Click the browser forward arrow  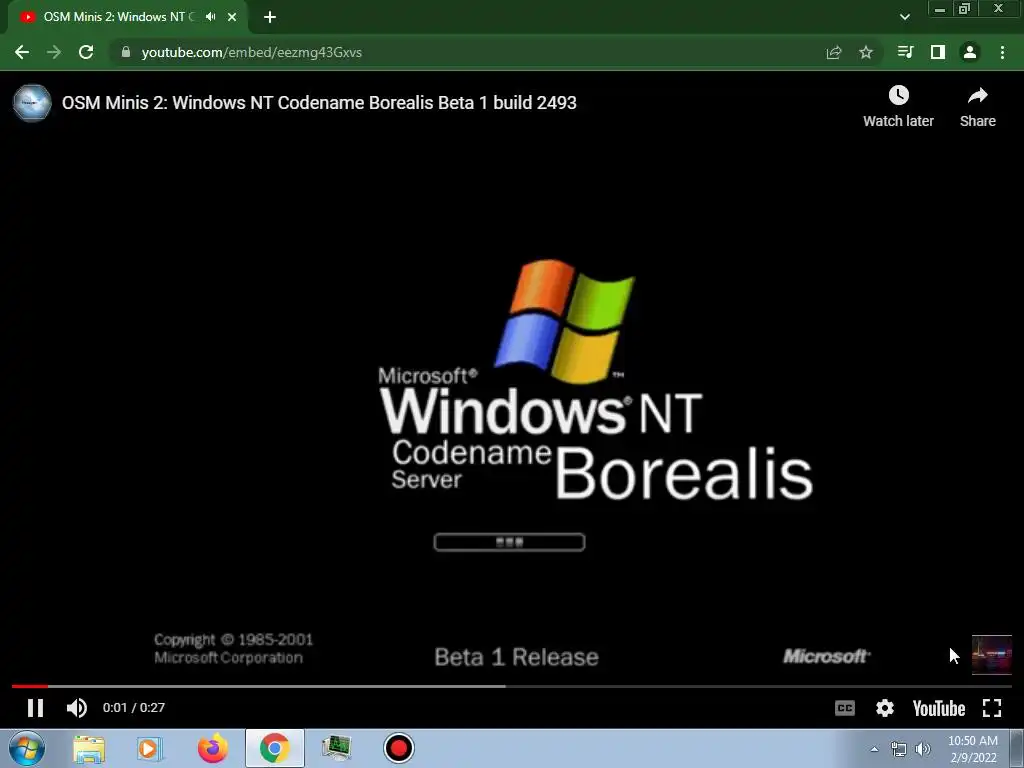(x=54, y=52)
